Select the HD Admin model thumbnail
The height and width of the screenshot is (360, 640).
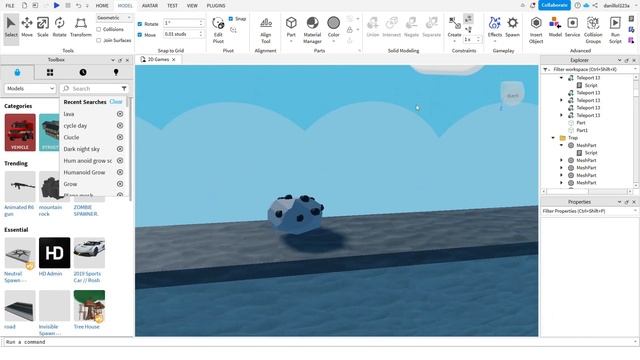click(54, 253)
